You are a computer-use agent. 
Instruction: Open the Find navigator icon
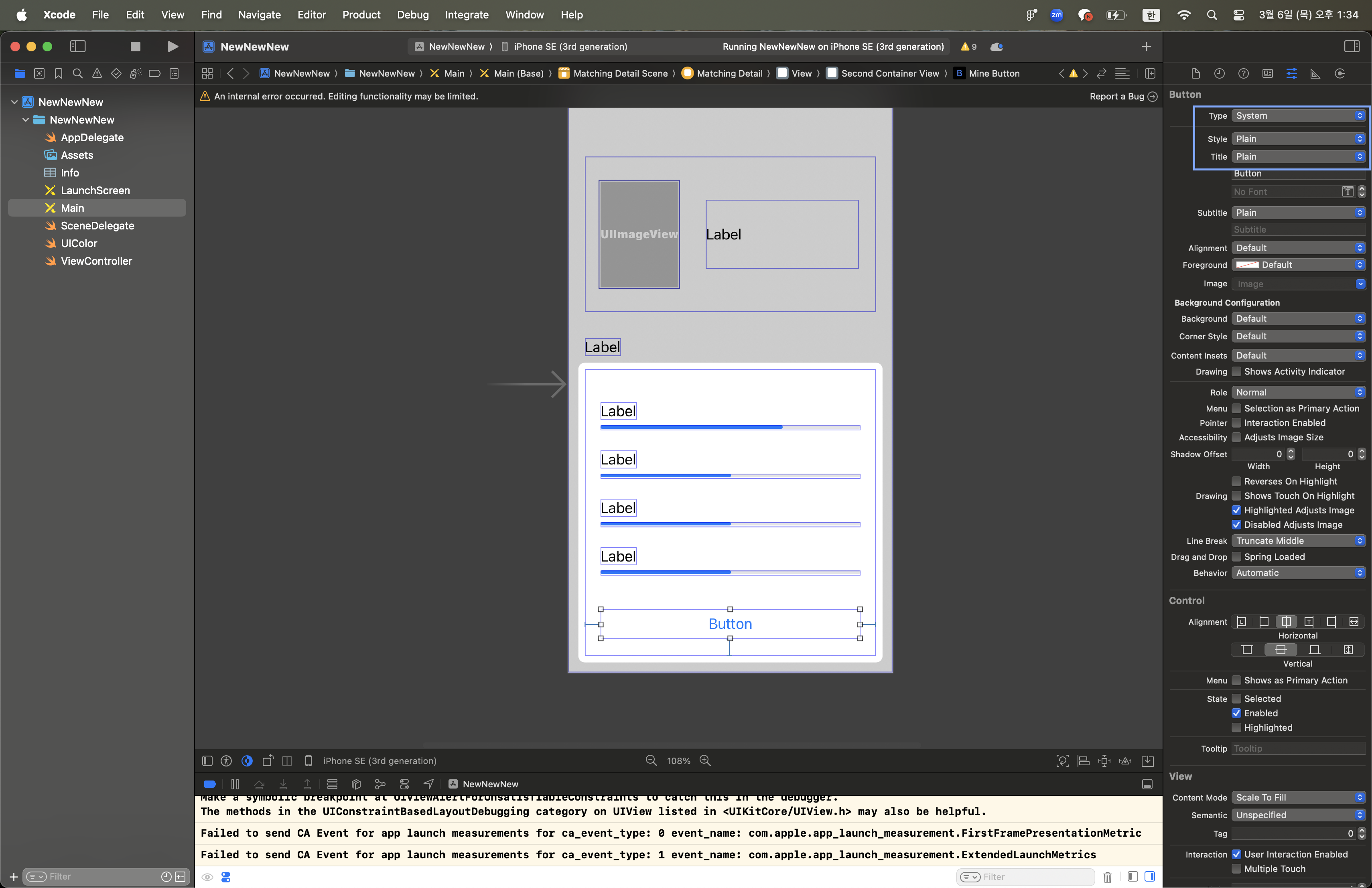[78, 73]
